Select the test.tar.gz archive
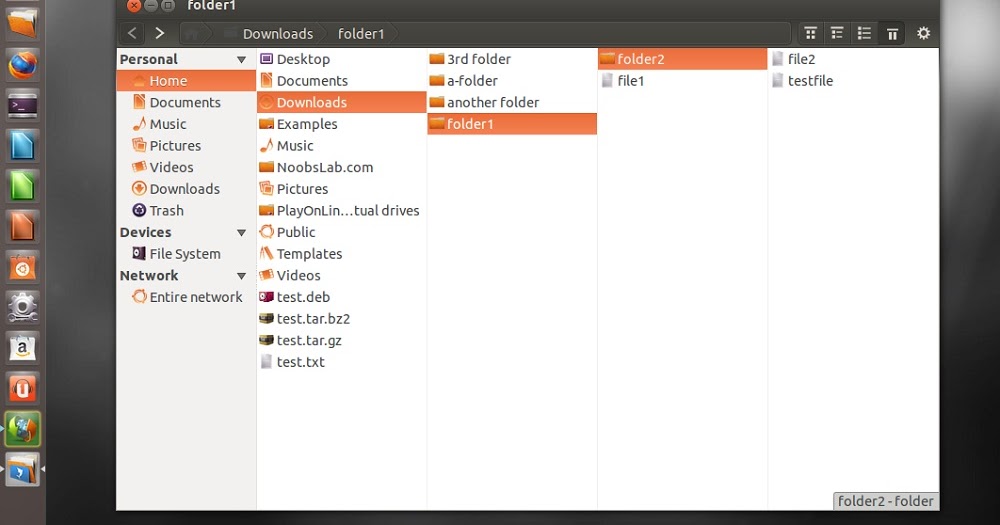The image size is (1000, 525). (342, 341)
